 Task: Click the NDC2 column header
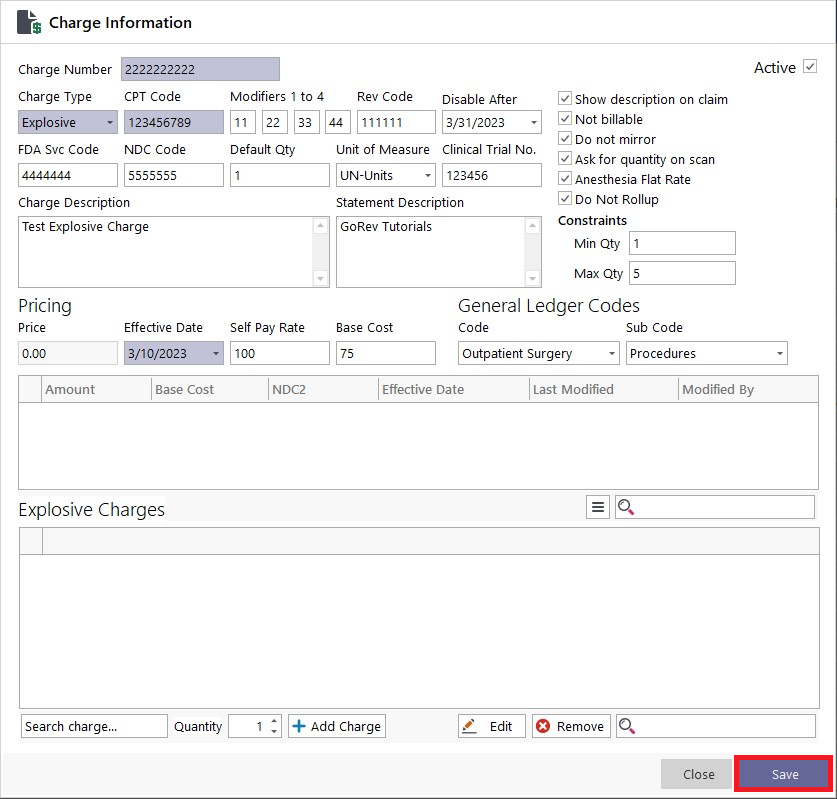(x=323, y=389)
